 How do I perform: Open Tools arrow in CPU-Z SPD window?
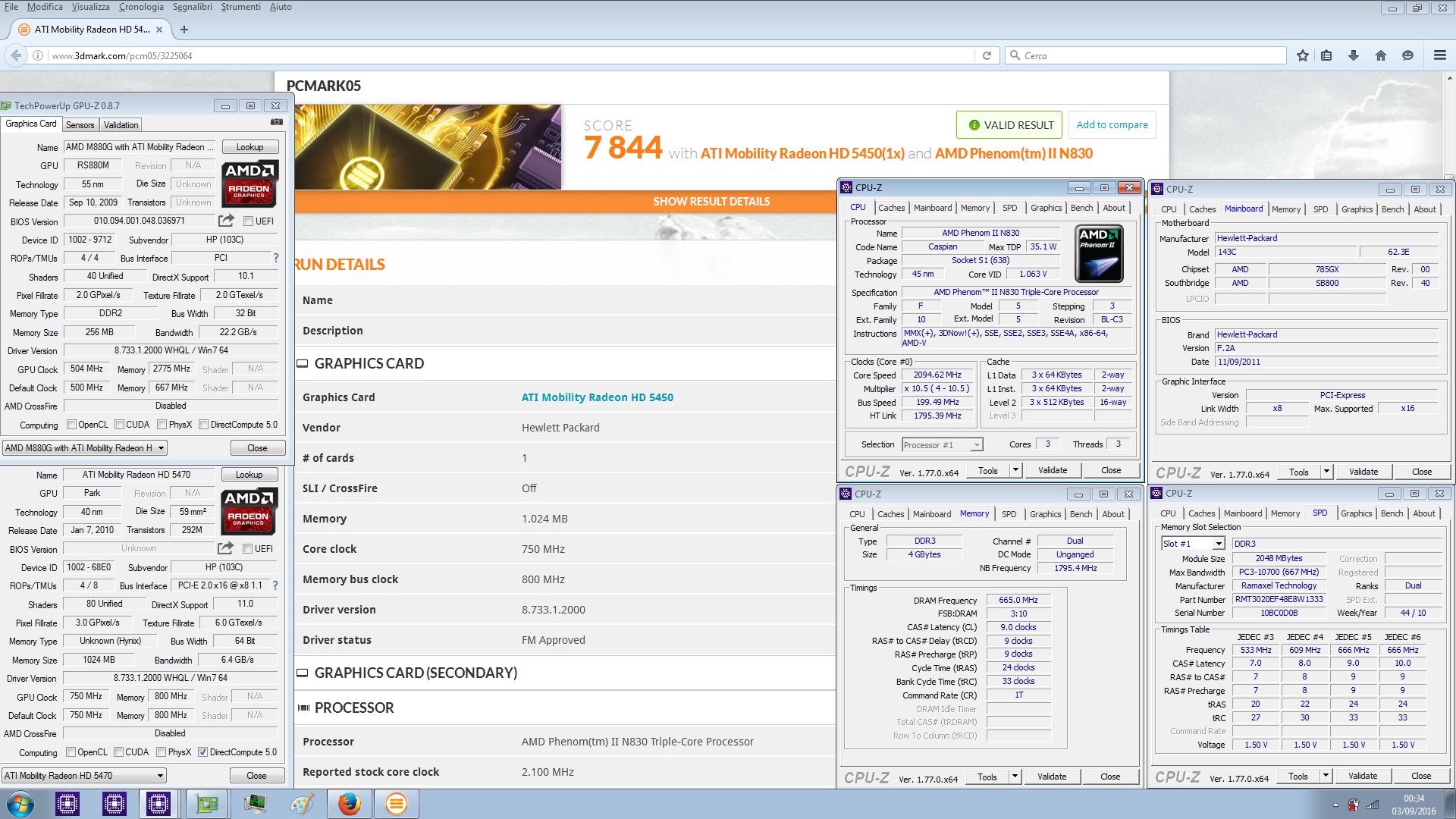point(1326,776)
